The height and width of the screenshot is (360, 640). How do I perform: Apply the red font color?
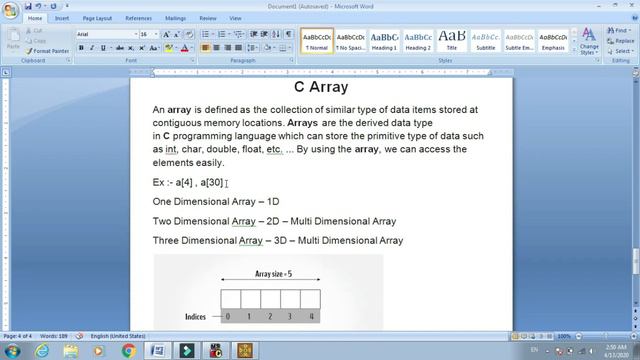click(x=184, y=48)
